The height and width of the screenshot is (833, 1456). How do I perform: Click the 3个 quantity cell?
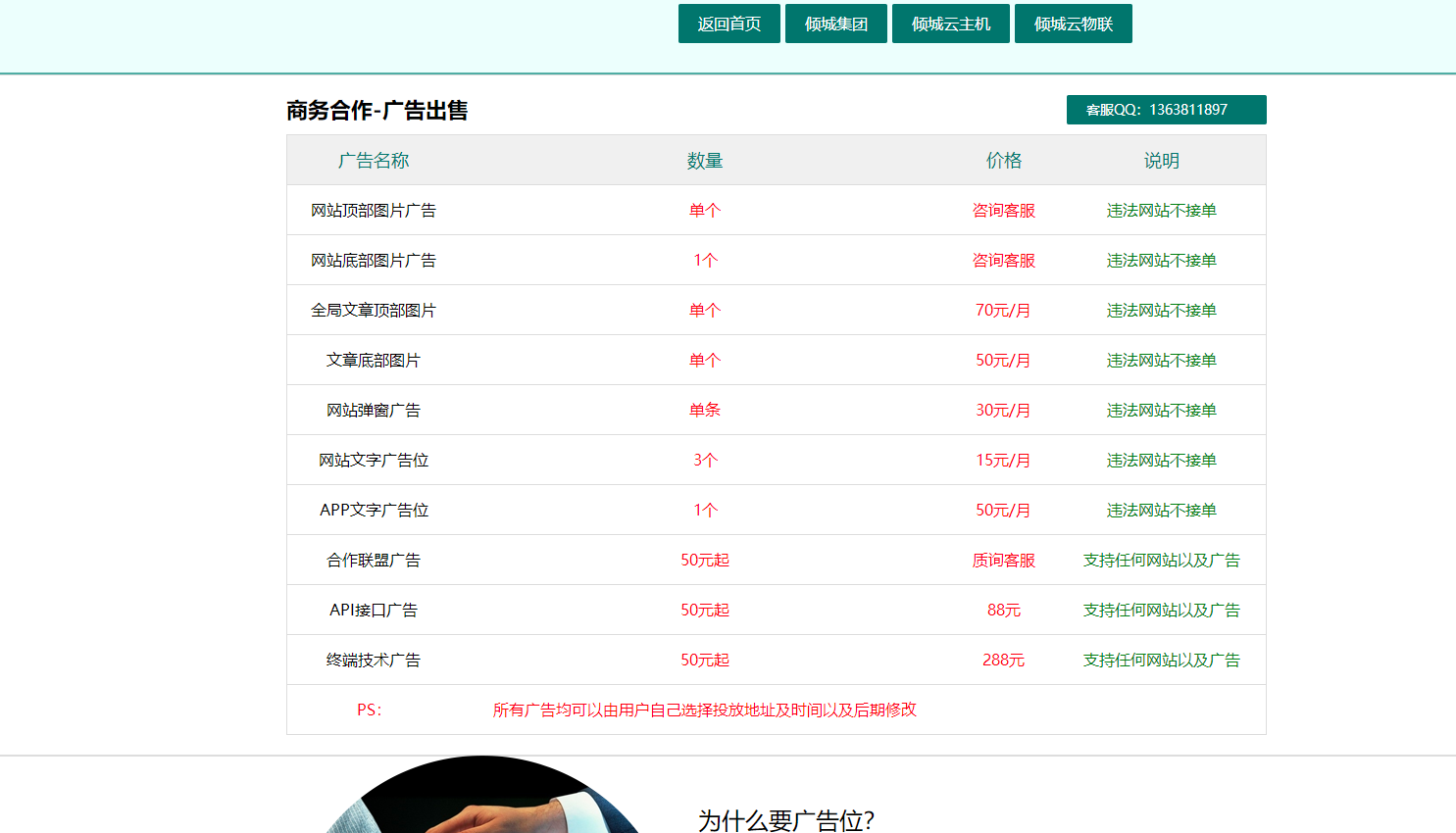pyautogui.click(x=705, y=461)
